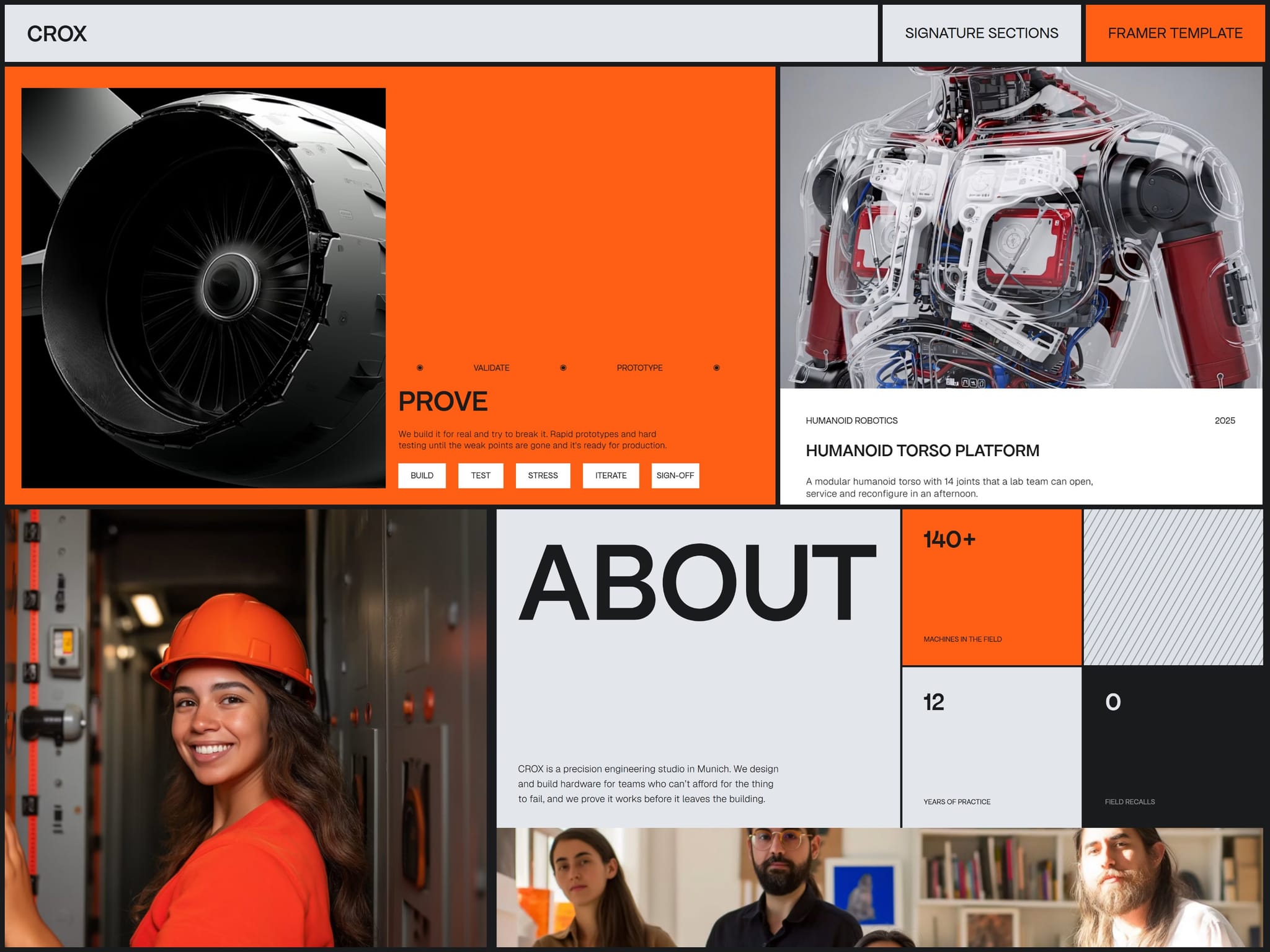Click the CROX studio description paragraph
The width and height of the screenshot is (1270, 952).
(x=648, y=784)
